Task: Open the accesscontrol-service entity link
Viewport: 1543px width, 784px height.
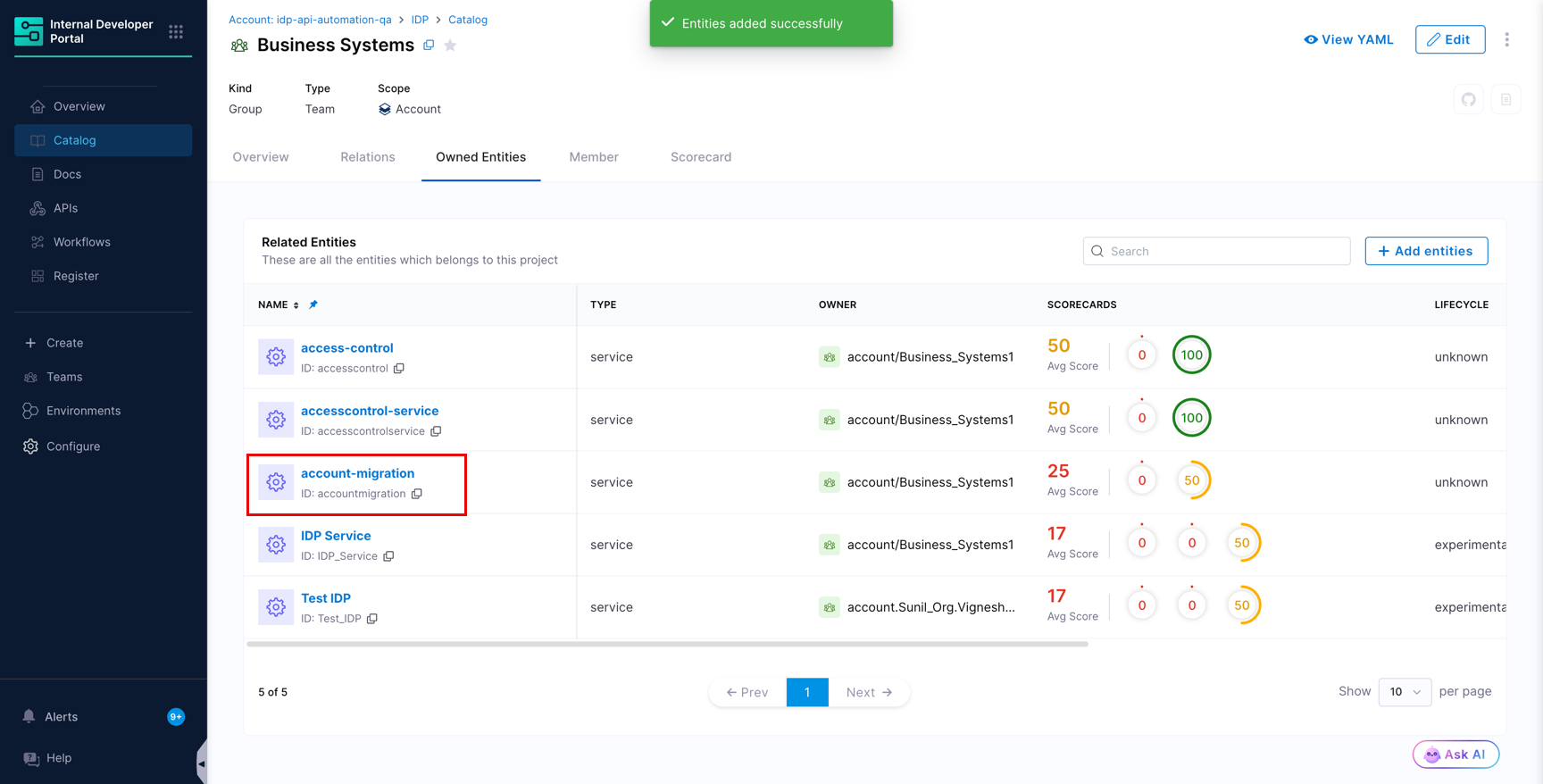Action: pos(370,411)
